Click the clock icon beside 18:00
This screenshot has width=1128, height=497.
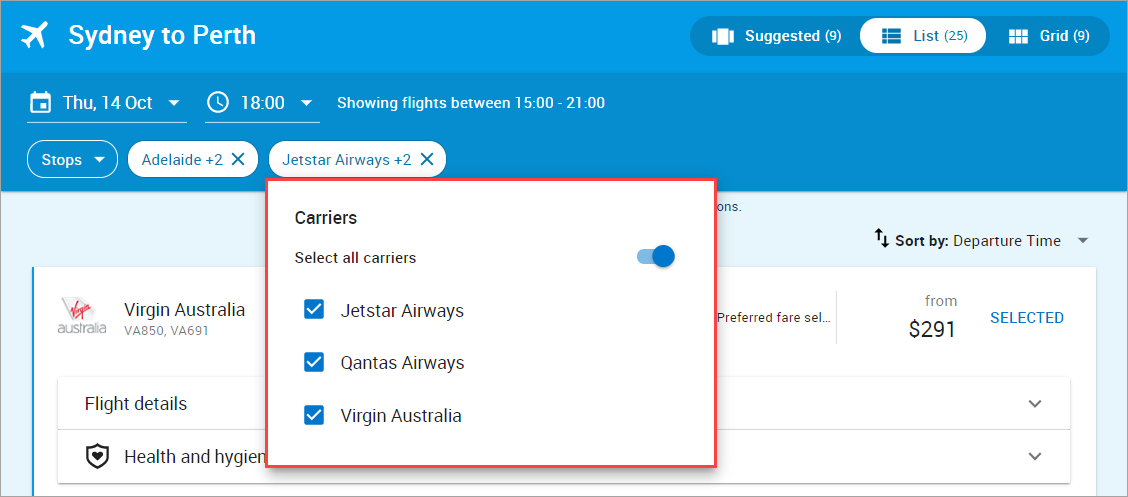[217, 102]
